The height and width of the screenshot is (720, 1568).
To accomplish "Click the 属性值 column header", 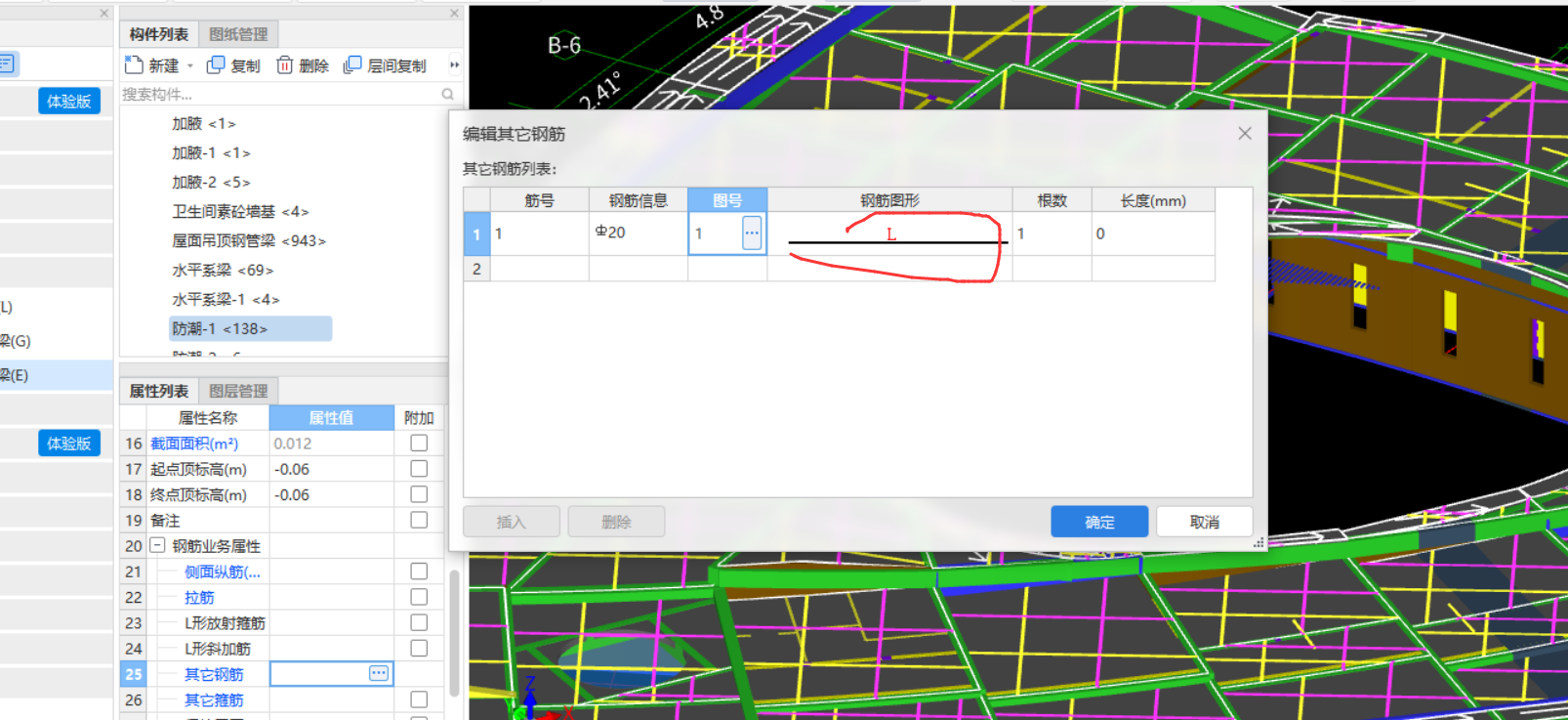I will click(x=331, y=417).
